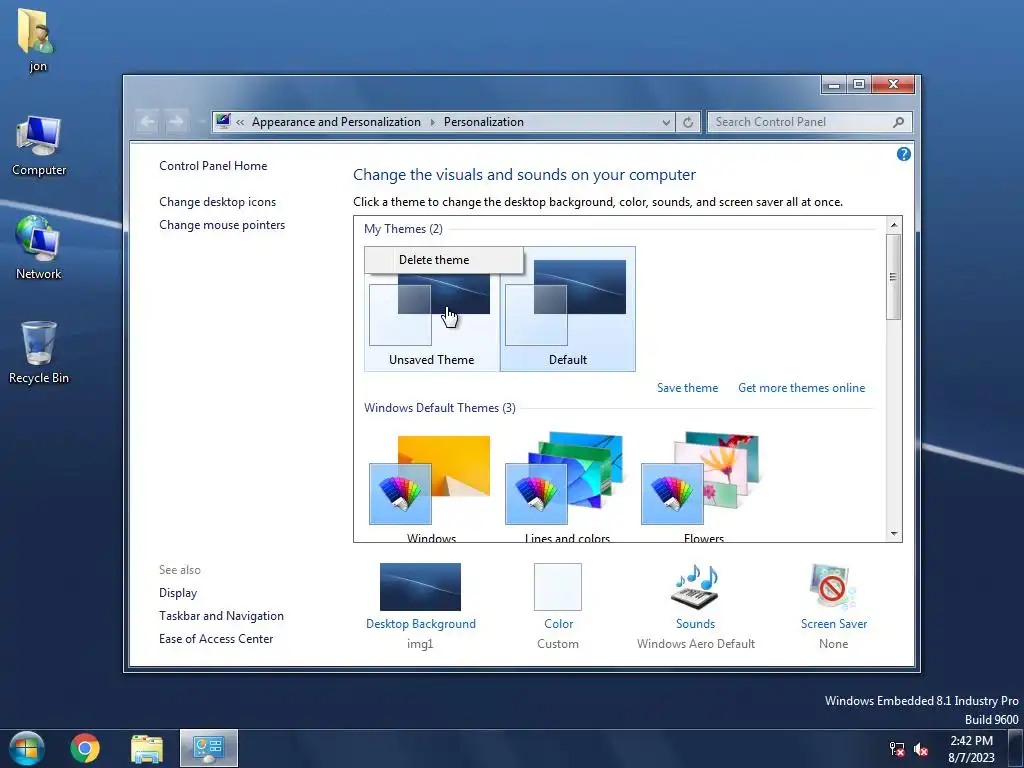Click the Desktop Background link text
Screen dimensions: 1024x768
tap(421, 624)
